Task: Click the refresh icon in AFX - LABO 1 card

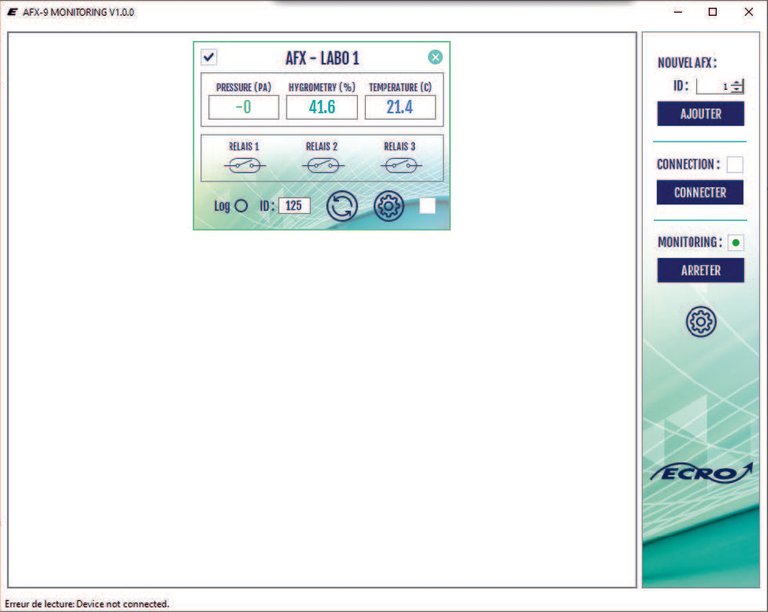Action: point(342,206)
